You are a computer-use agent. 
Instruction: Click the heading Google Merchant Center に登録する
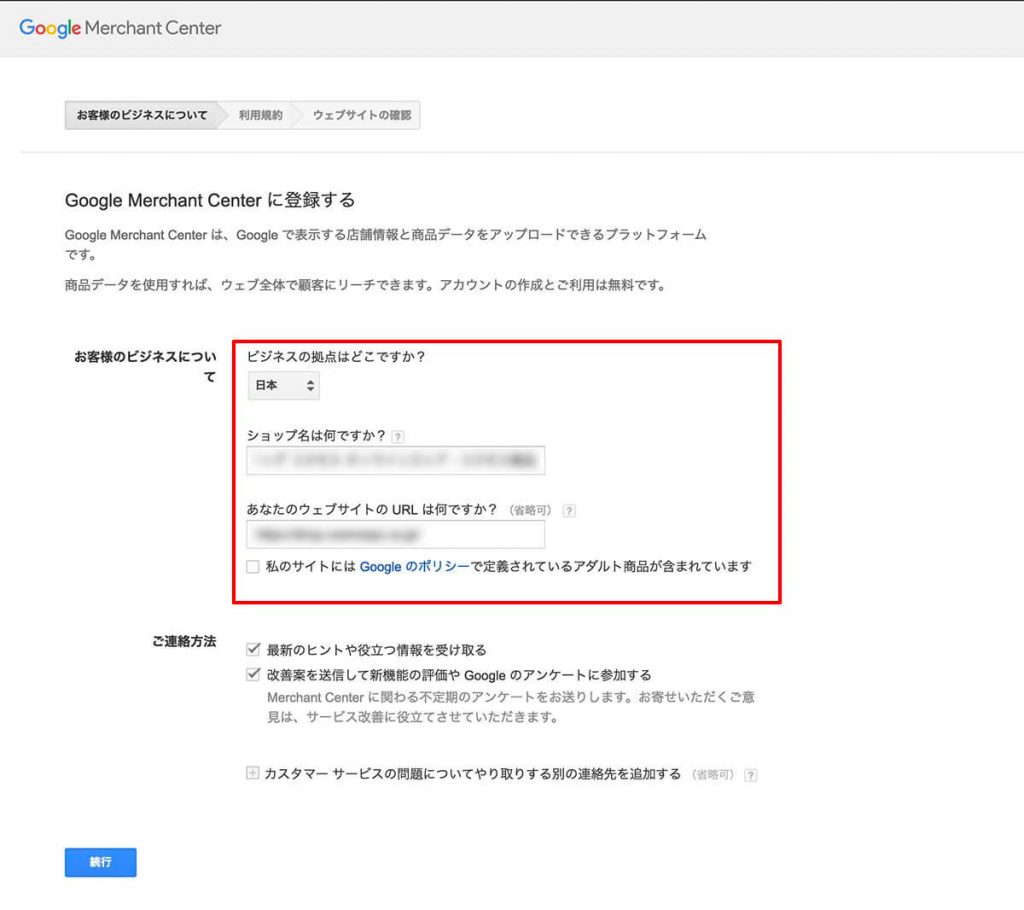pyautogui.click(x=210, y=200)
